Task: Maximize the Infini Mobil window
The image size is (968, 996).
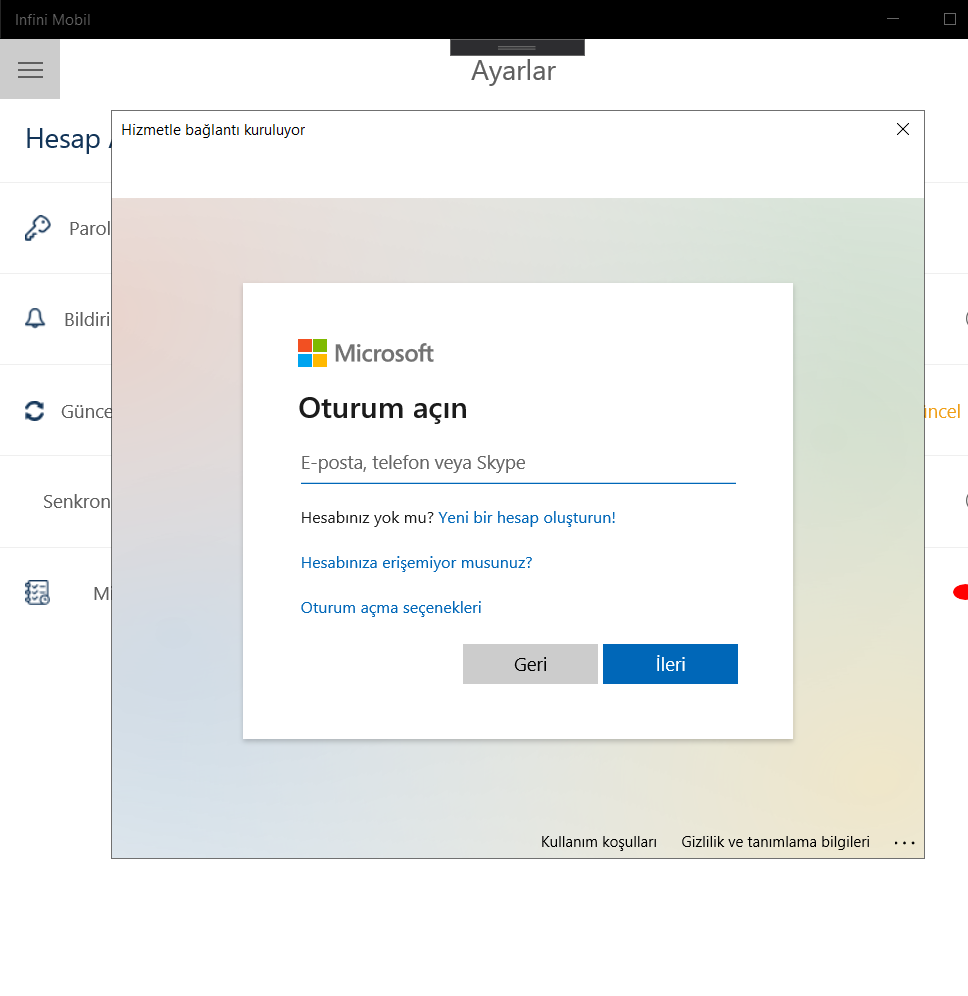Action: [x=950, y=19]
